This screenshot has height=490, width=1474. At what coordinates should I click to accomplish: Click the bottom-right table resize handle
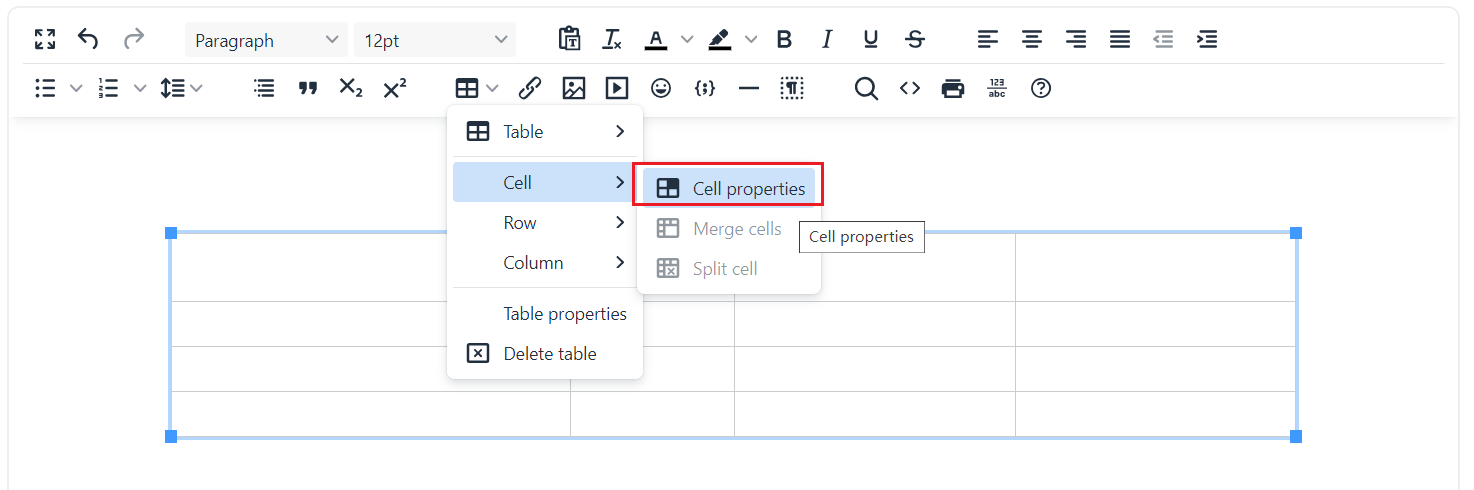pos(1296,436)
